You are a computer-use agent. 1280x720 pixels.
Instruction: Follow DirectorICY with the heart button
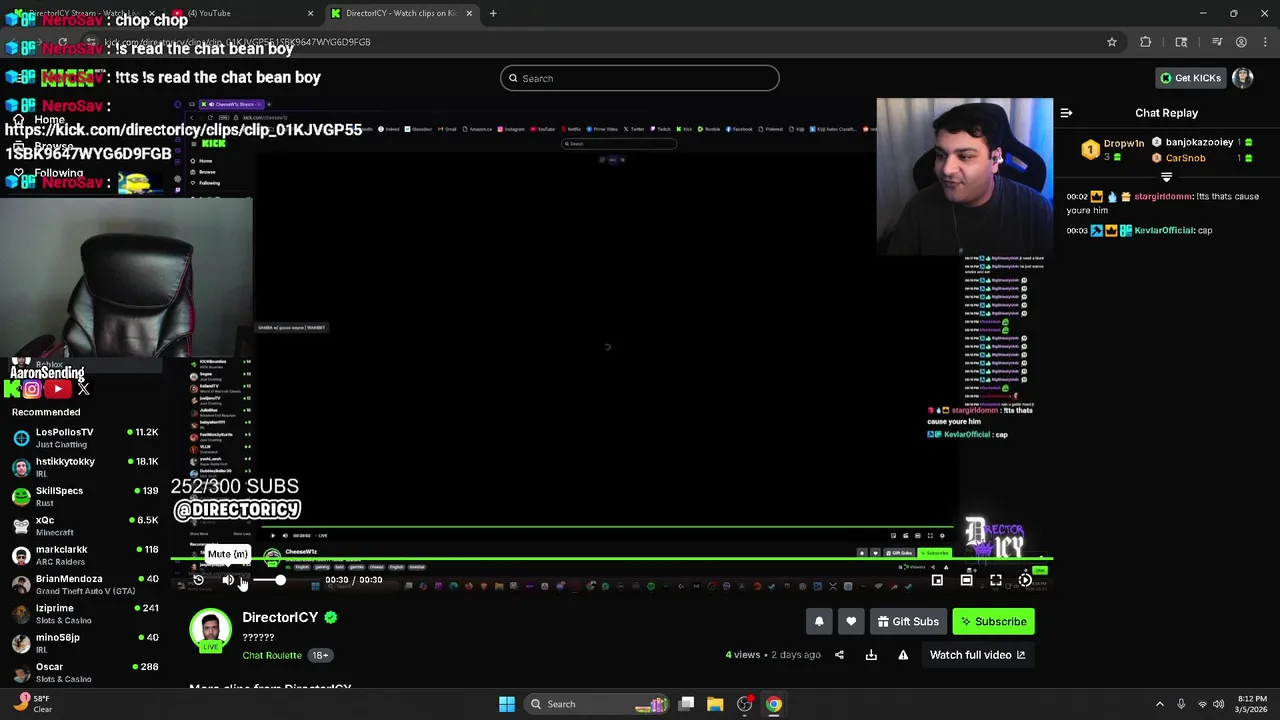[x=851, y=622]
